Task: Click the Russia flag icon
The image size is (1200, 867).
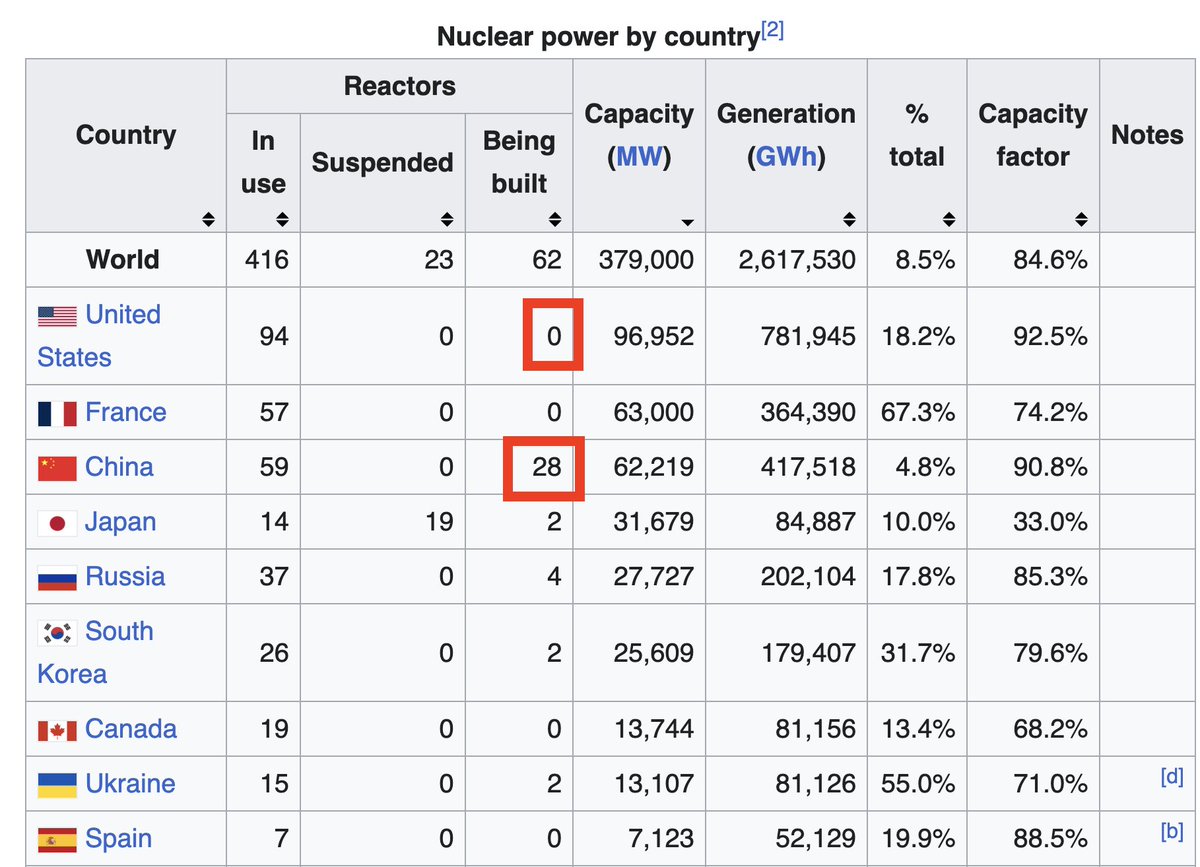Action: 57,578
